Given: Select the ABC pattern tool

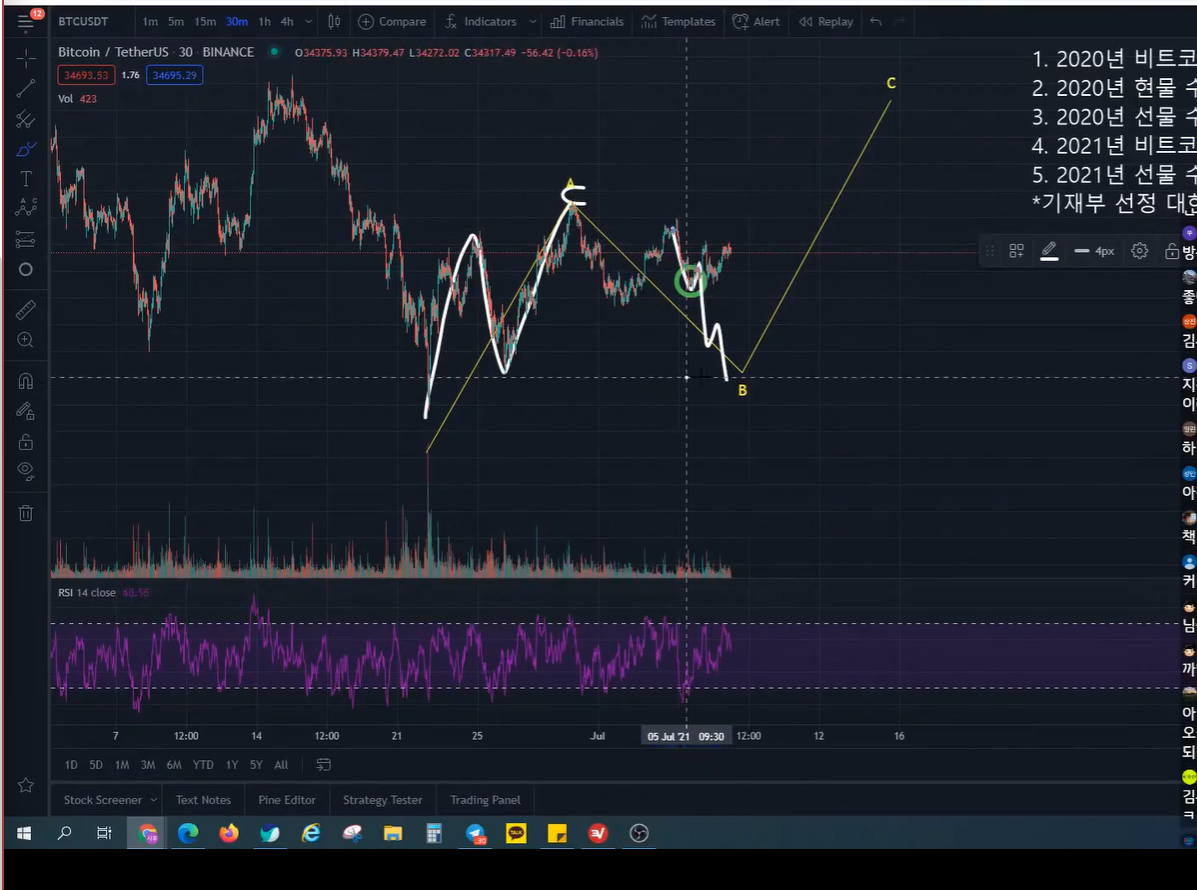Looking at the screenshot, I should (x=25, y=208).
